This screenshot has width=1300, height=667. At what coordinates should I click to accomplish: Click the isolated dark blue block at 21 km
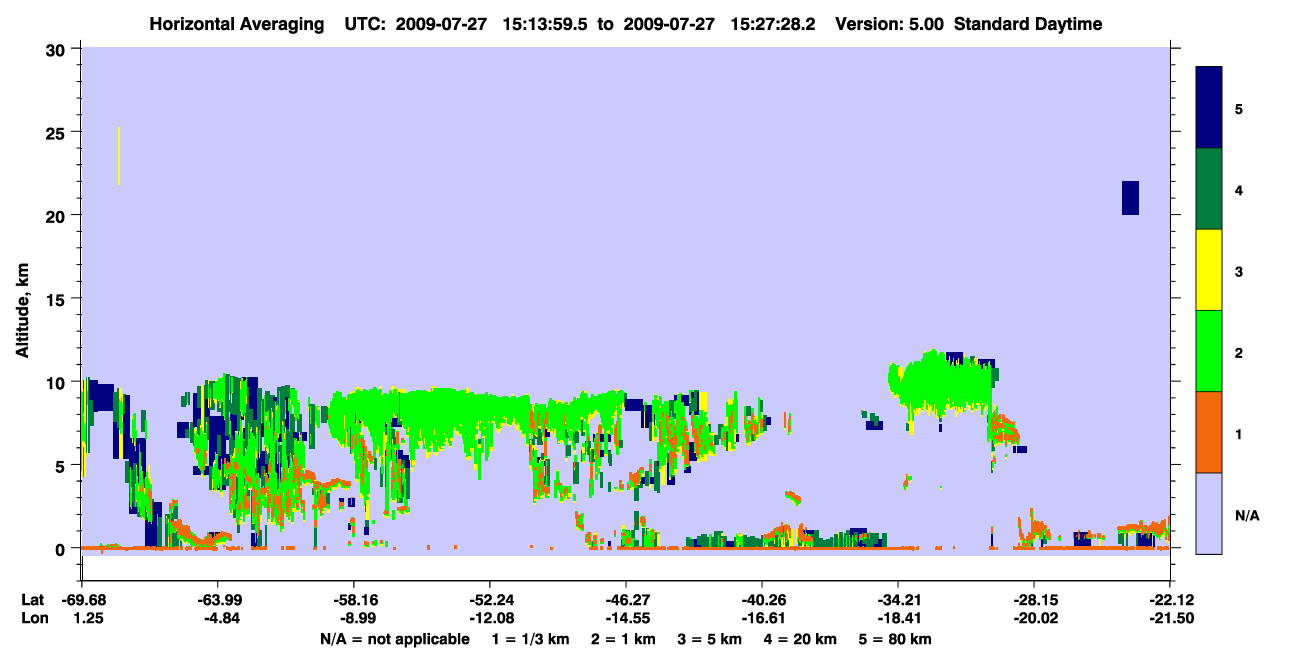coord(1130,198)
